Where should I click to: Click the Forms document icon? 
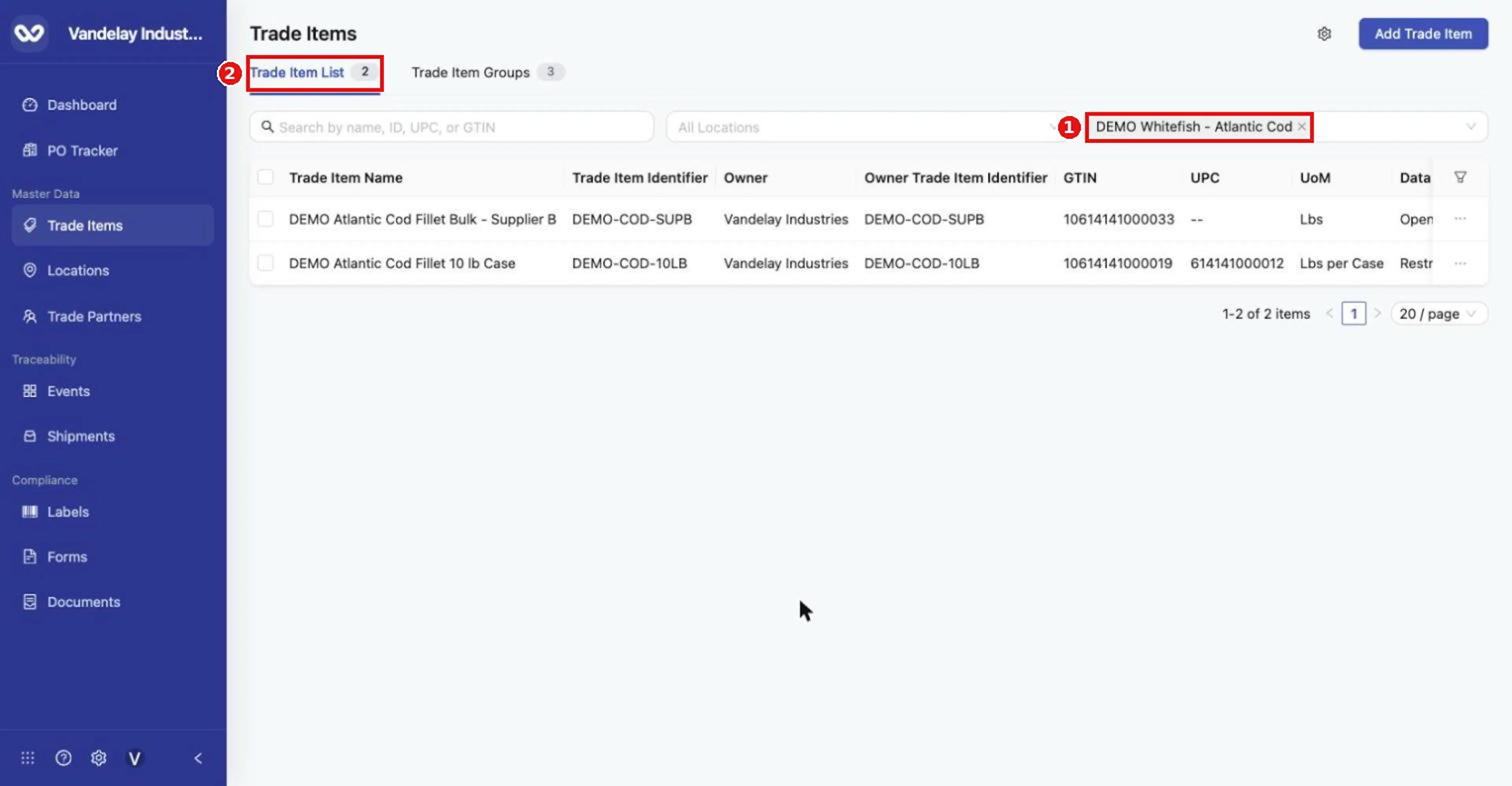(x=30, y=556)
